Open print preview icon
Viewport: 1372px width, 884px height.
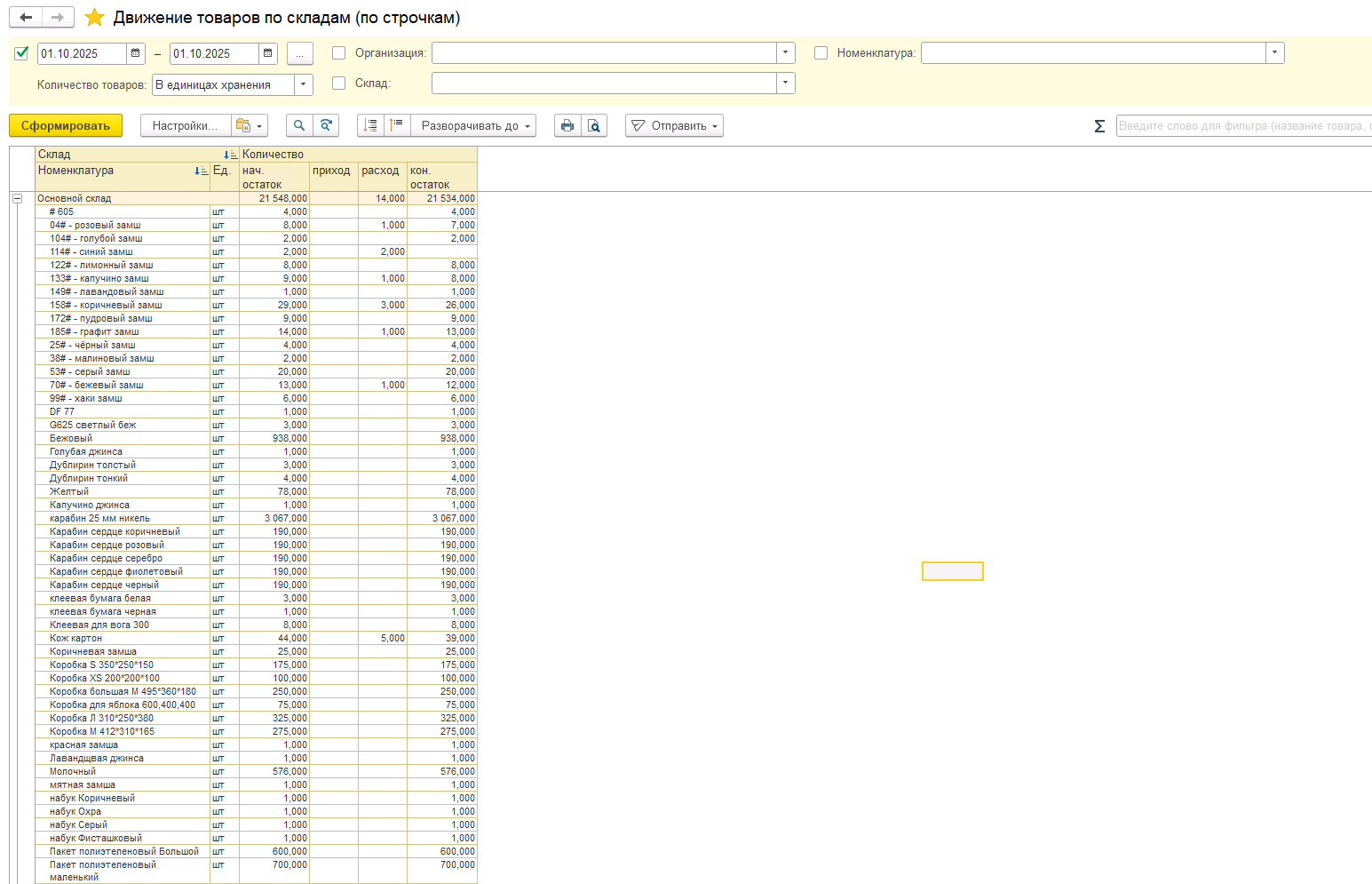(594, 126)
